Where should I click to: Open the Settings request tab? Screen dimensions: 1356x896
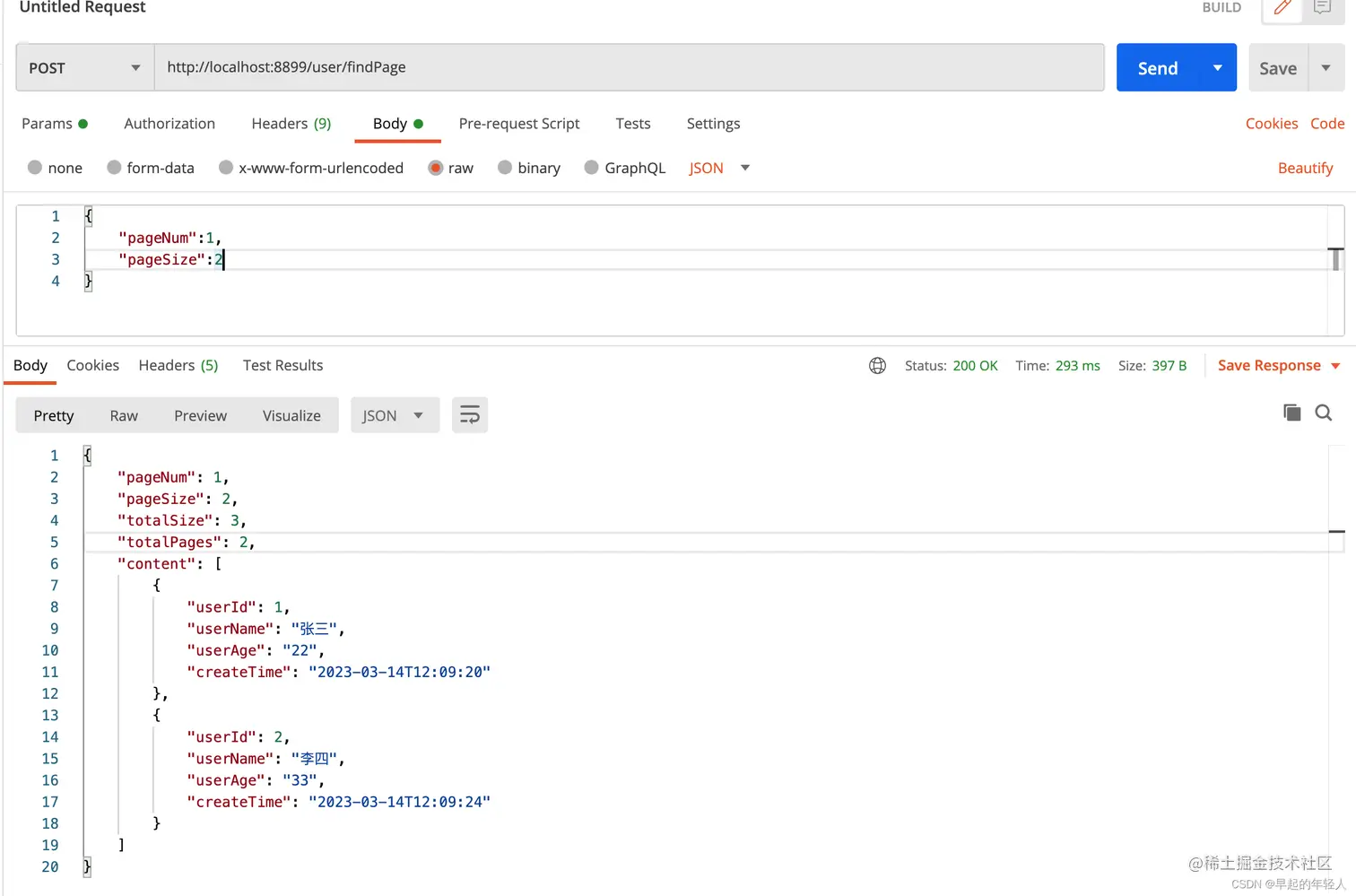click(714, 124)
